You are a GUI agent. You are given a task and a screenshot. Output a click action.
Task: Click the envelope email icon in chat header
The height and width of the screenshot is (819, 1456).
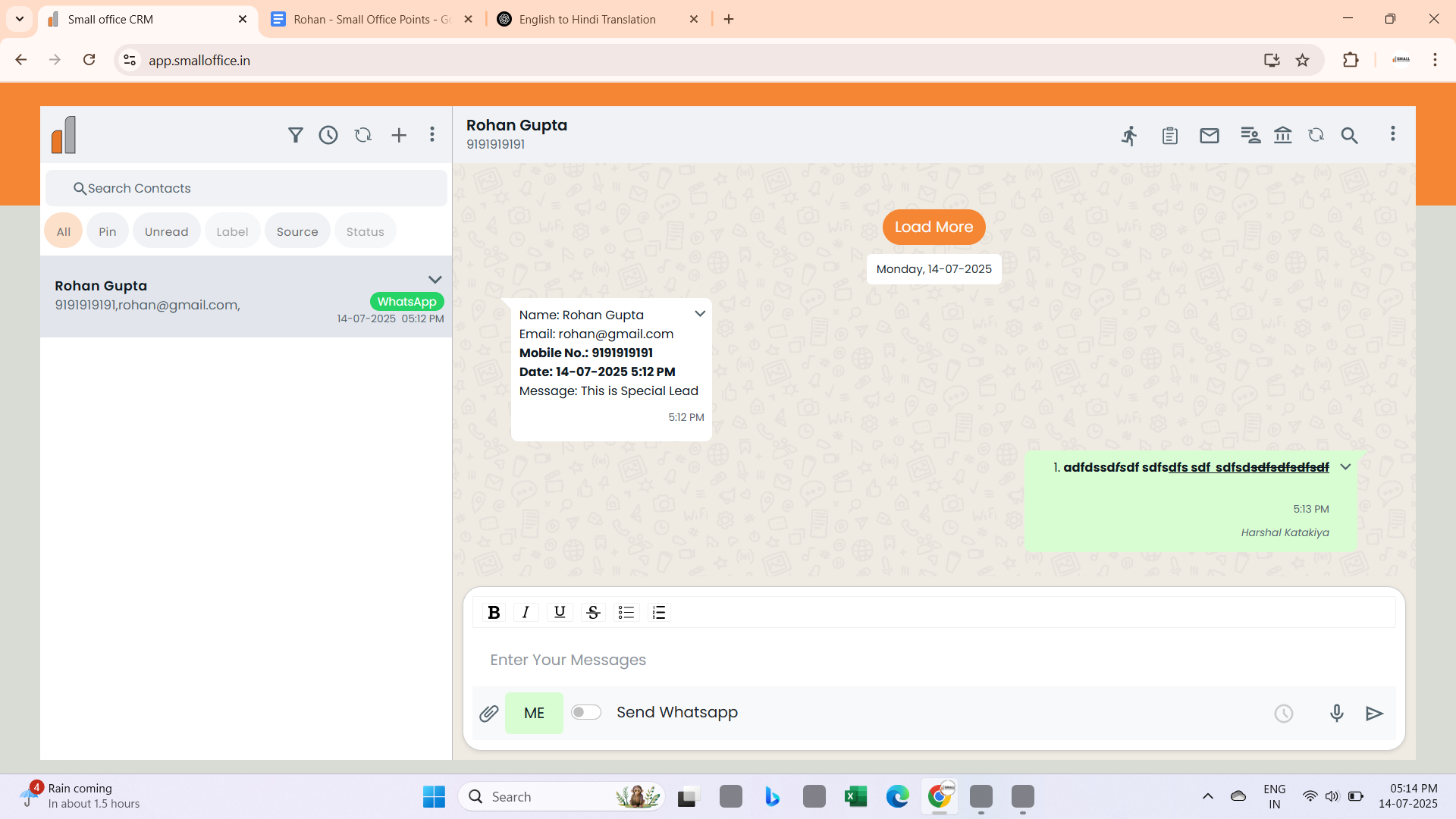[x=1210, y=136]
